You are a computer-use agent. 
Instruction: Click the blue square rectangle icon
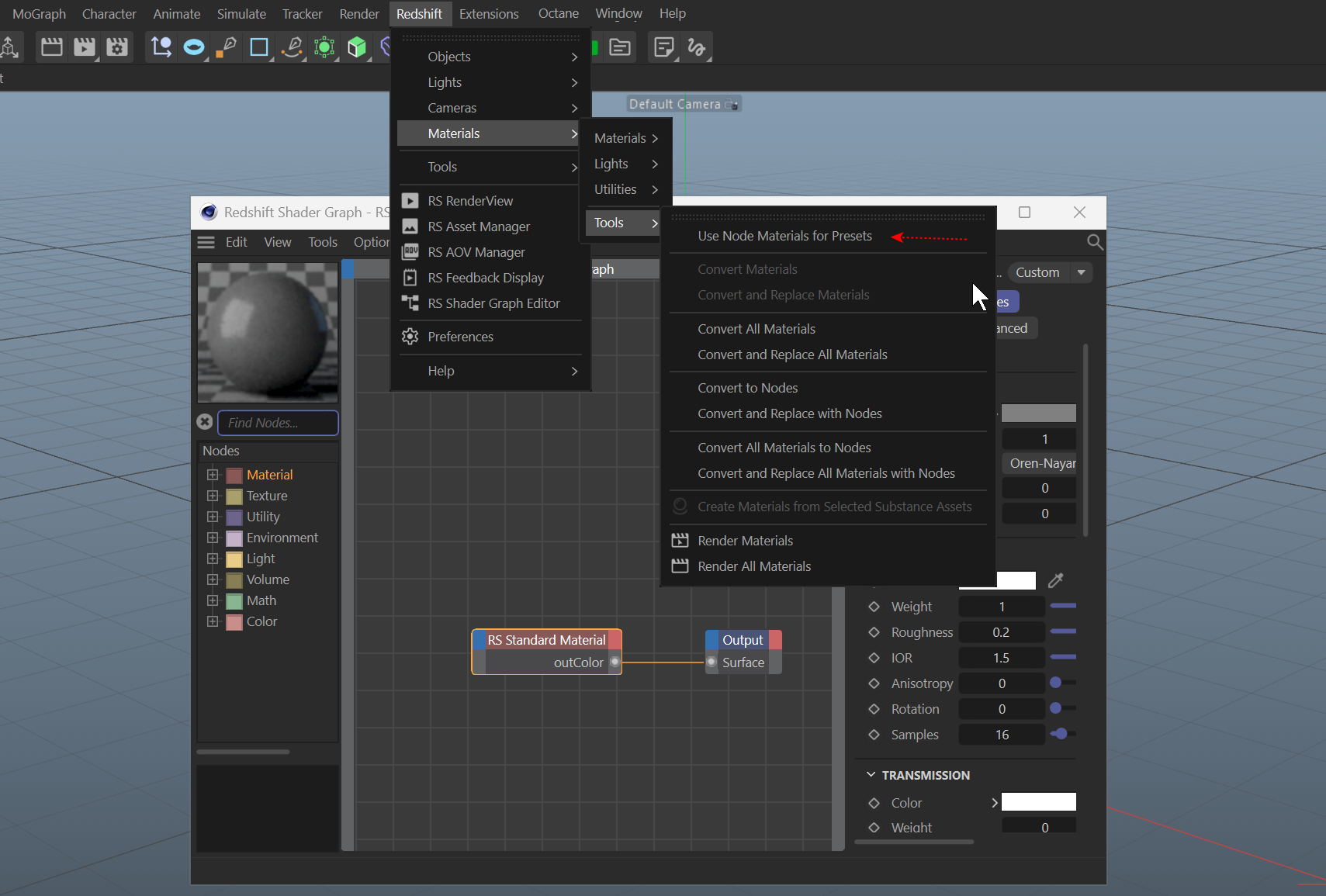pyautogui.click(x=259, y=47)
